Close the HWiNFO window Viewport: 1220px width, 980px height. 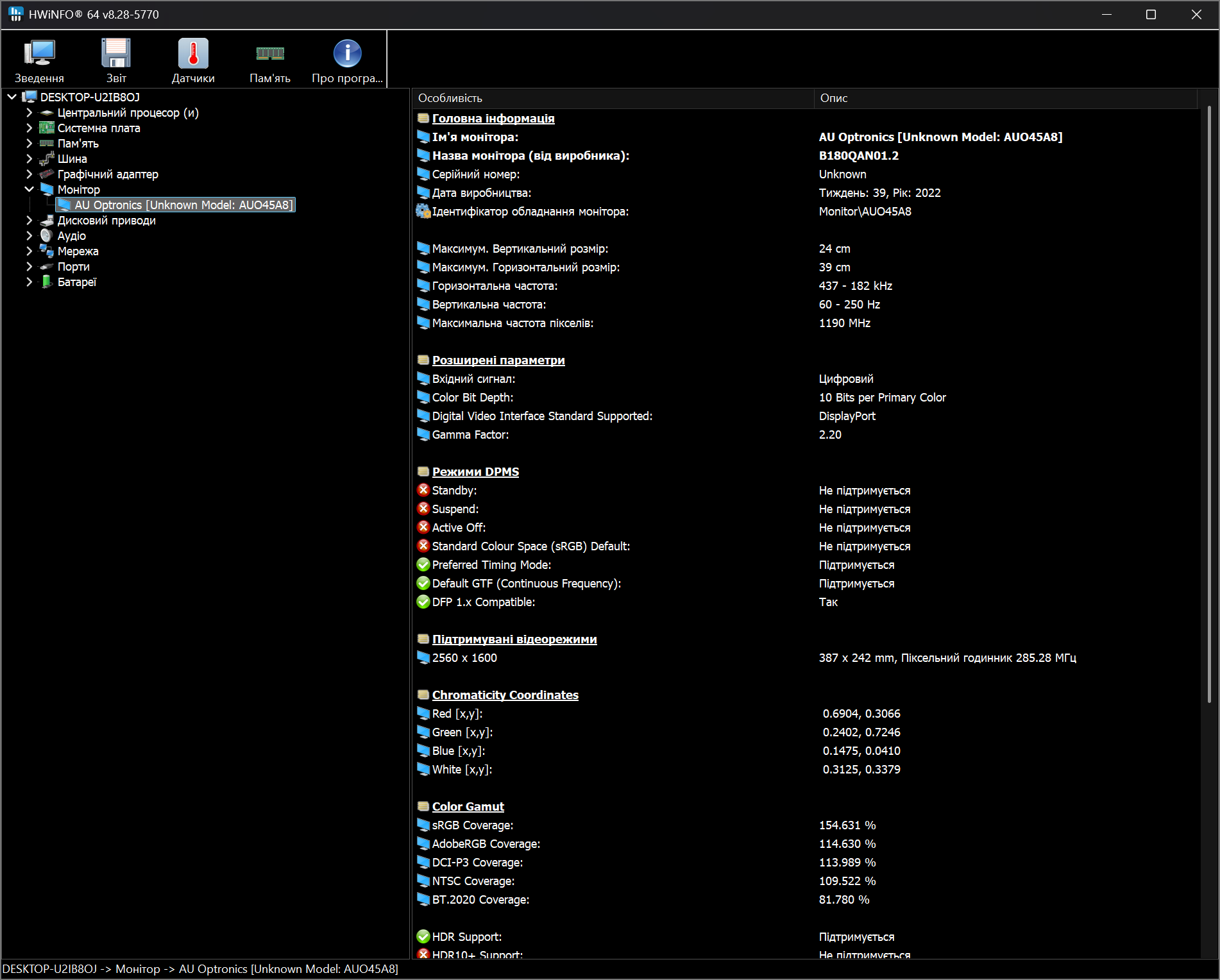(x=1196, y=14)
